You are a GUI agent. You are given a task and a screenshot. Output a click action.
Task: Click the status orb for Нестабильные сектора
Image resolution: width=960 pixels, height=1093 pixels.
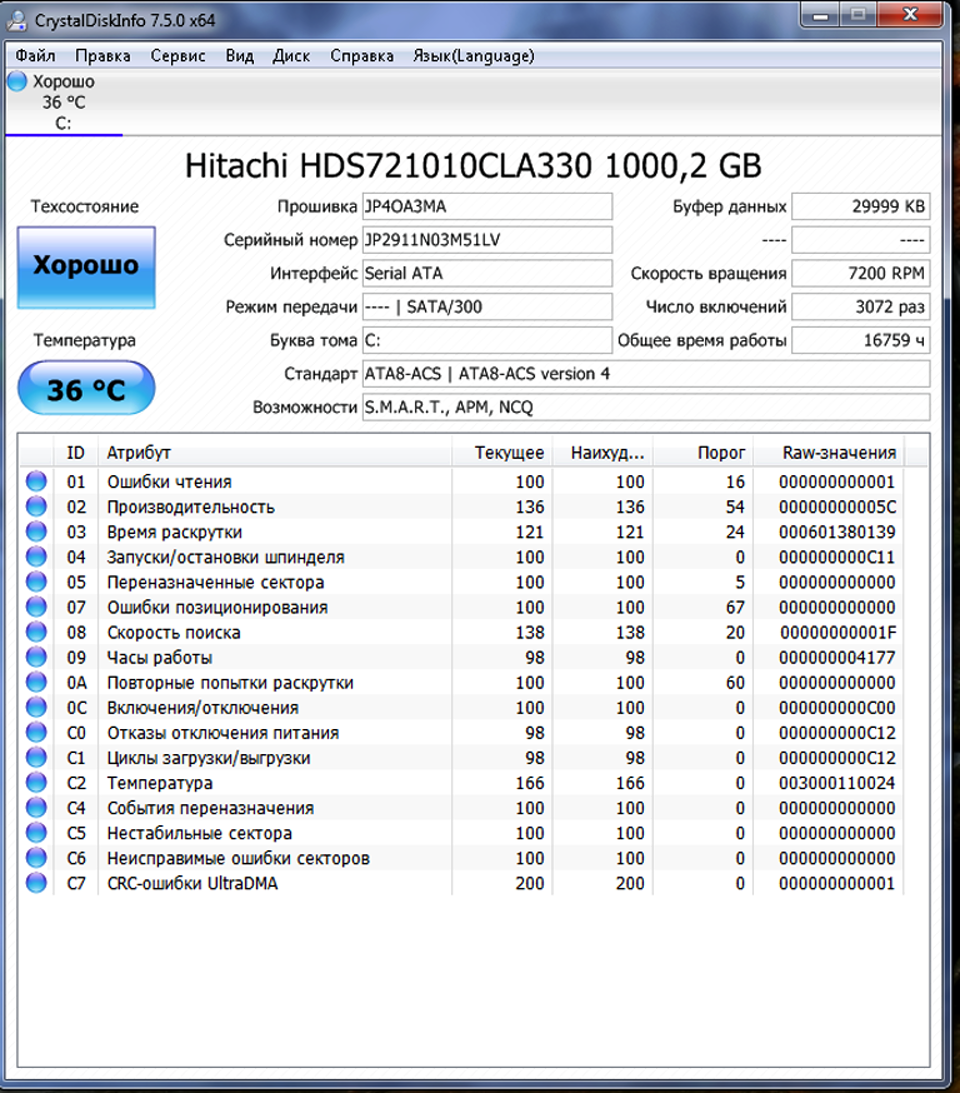click(36, 833)
